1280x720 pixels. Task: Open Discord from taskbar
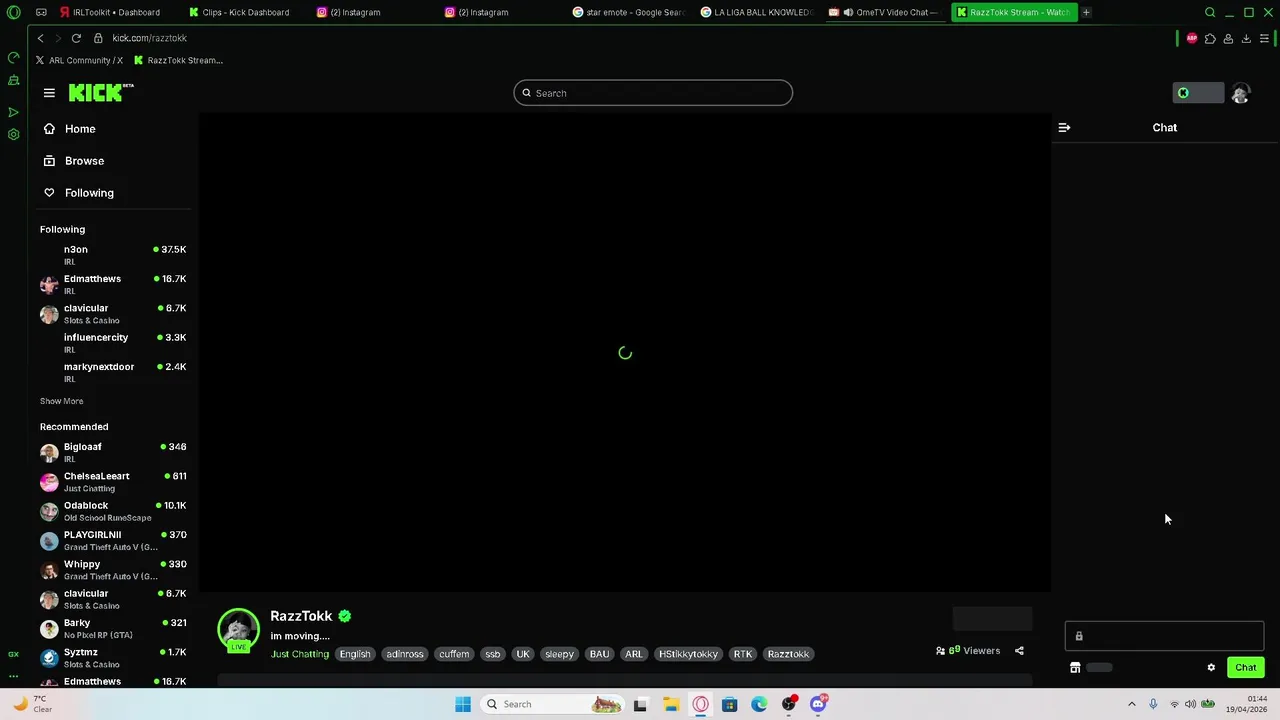click(x=818, y=704)
